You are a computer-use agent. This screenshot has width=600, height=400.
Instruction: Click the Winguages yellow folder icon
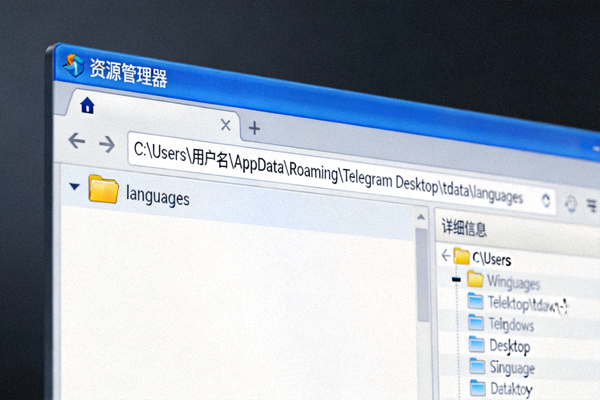(x=475, y=279)
